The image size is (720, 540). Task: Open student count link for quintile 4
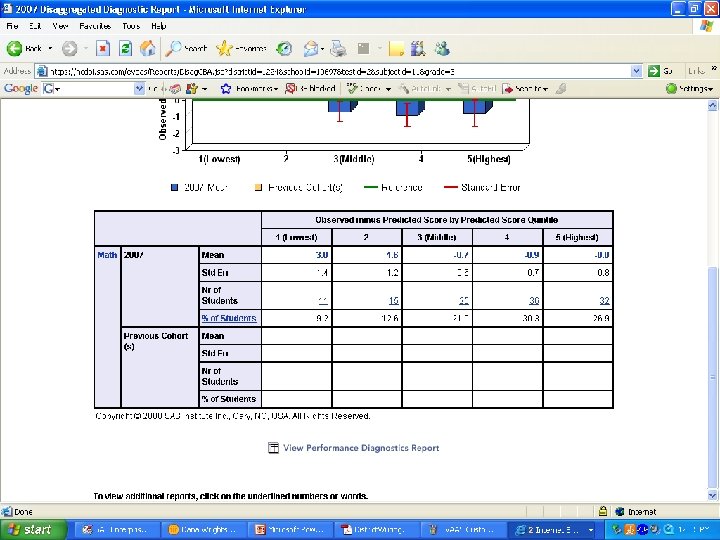tap(534, 301)
